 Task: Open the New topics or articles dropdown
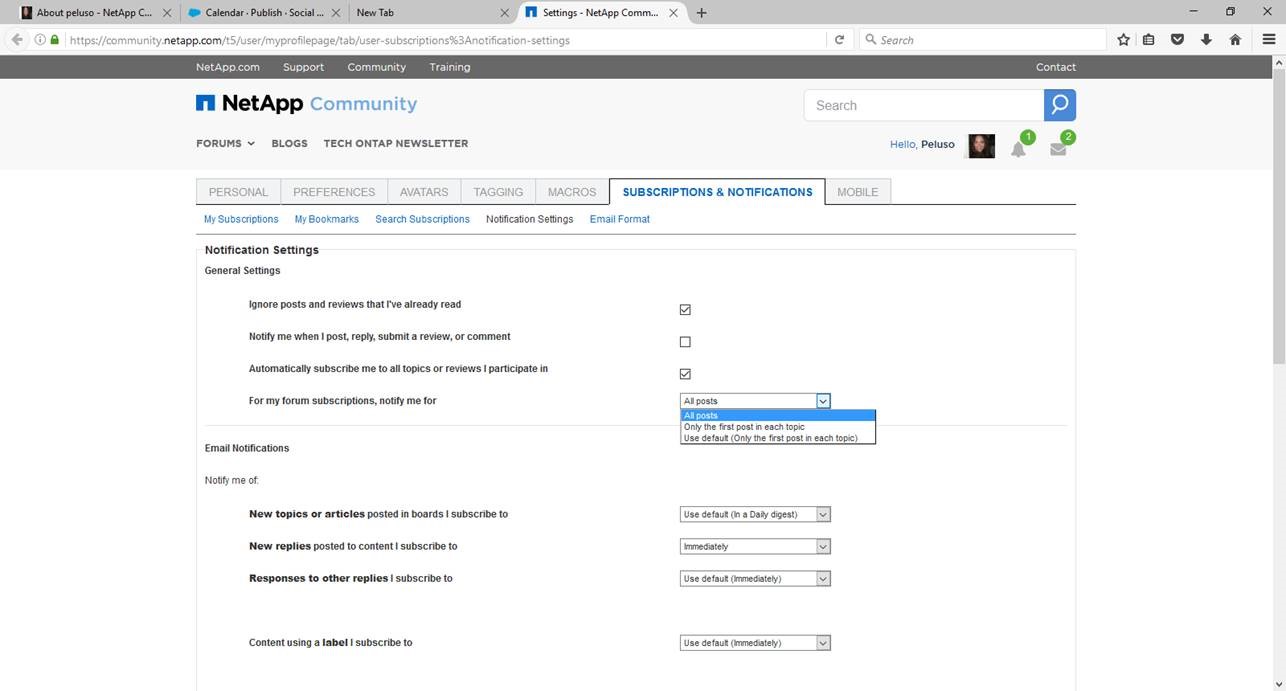pos(755,515)
